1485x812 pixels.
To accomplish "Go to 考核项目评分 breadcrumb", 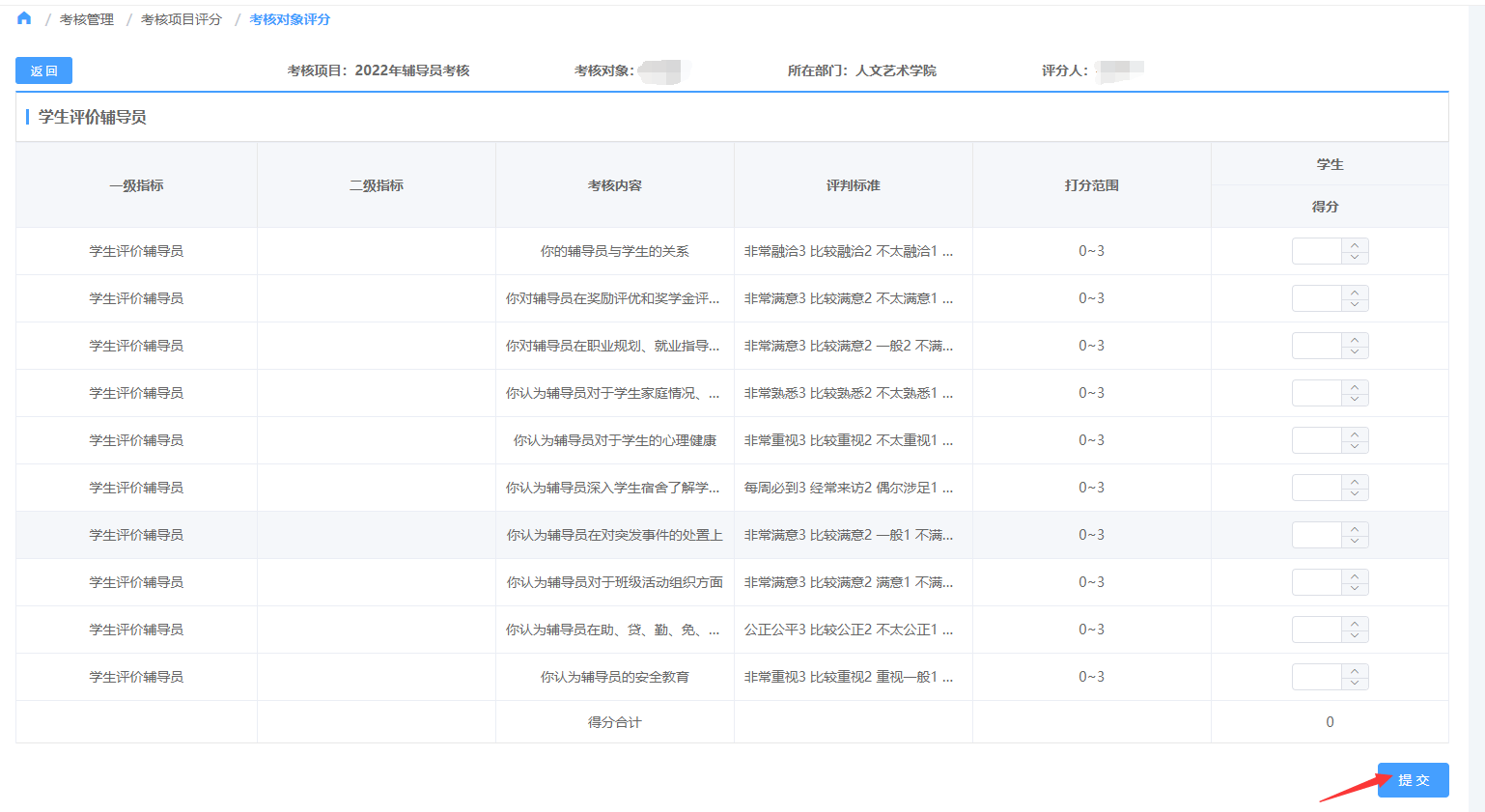I will tap(182, 19).
